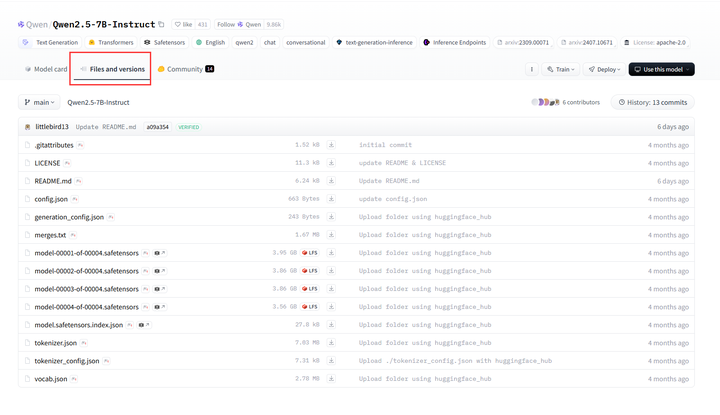The image size is (720, 415).
Task: Copy model name icon next to Qwen2.5-7B-Instruct
Action: (x=161, y=24)
